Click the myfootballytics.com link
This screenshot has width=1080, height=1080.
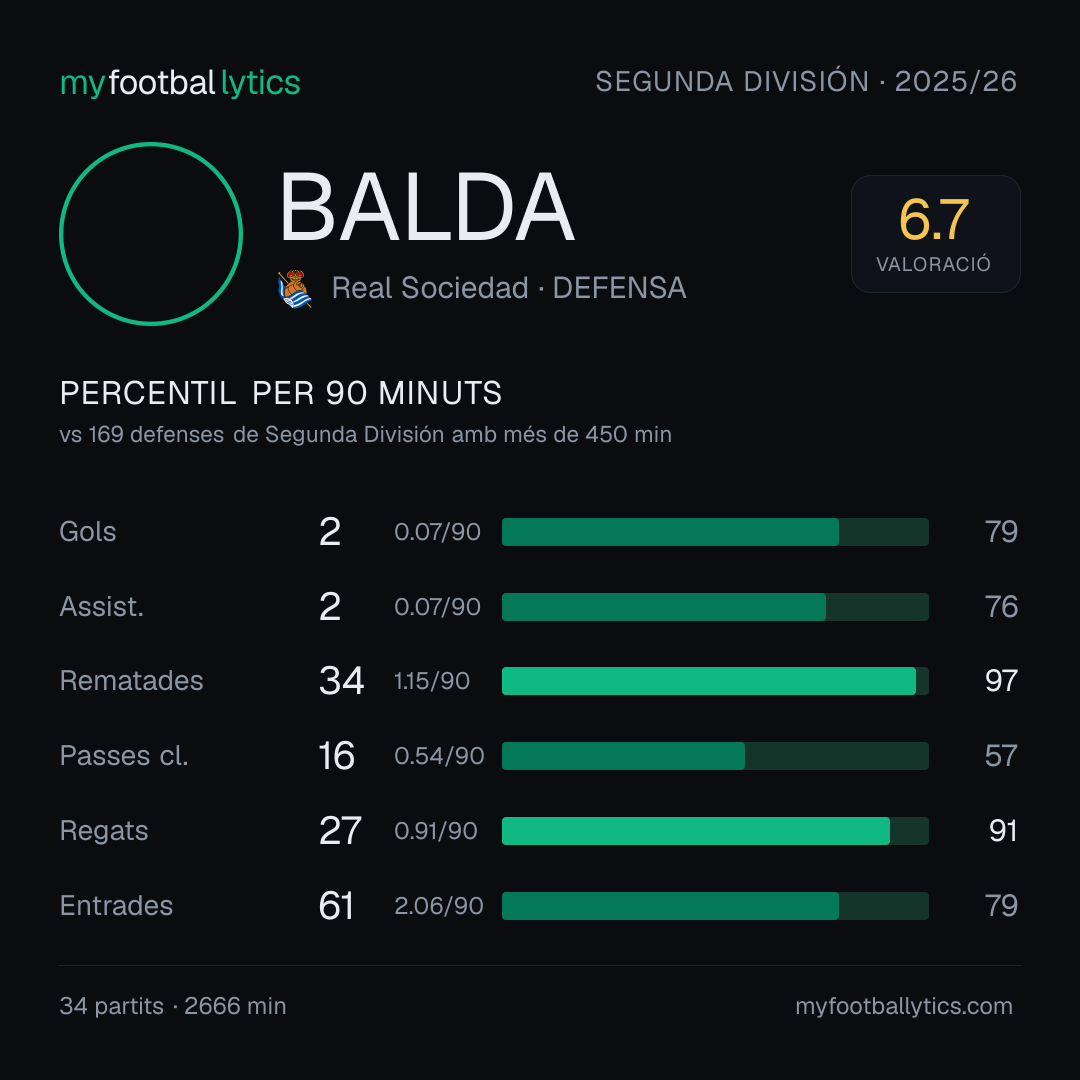point(904,1006)
